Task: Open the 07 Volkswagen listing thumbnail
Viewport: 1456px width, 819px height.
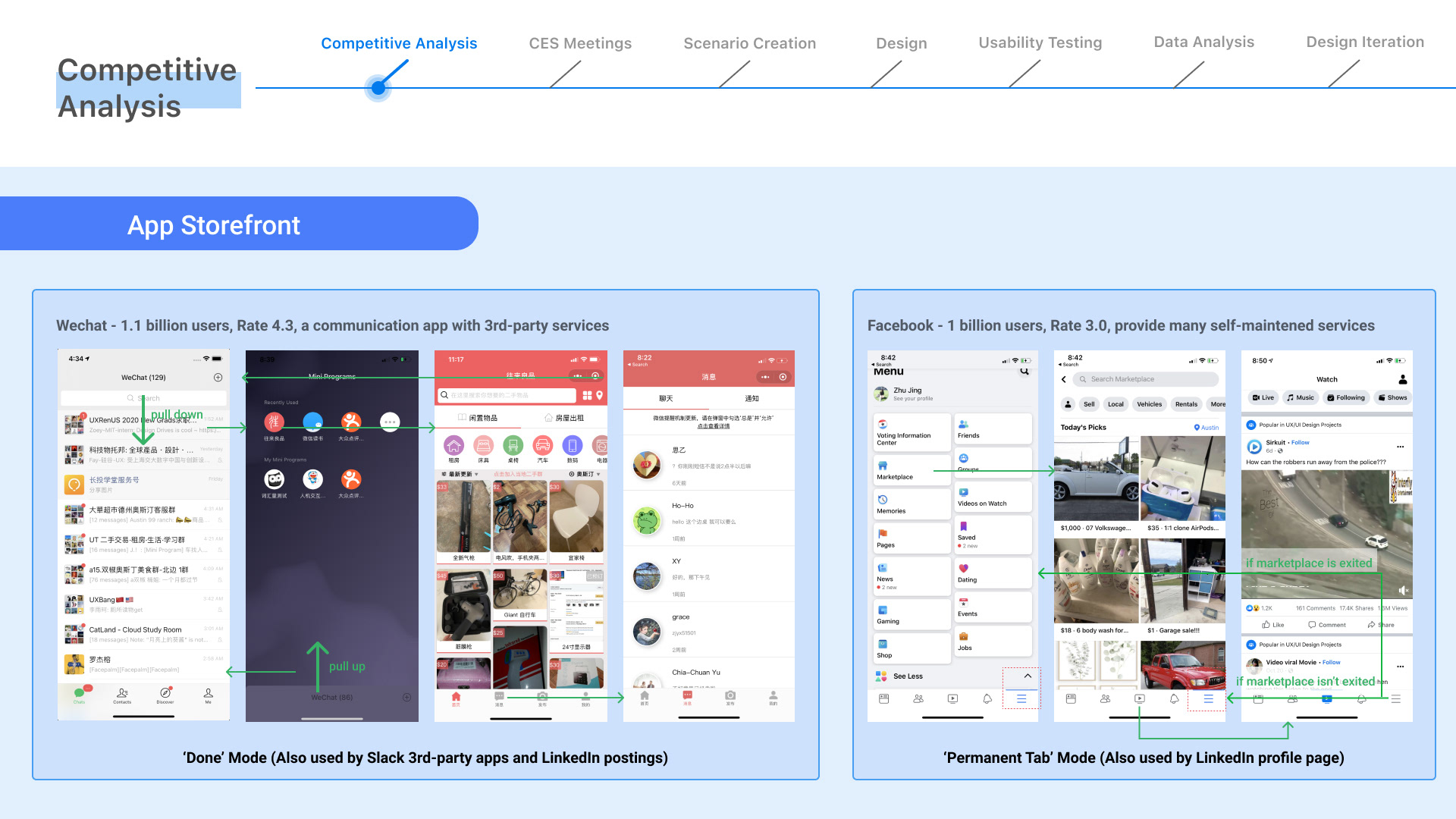Action: click(1096, 479)
